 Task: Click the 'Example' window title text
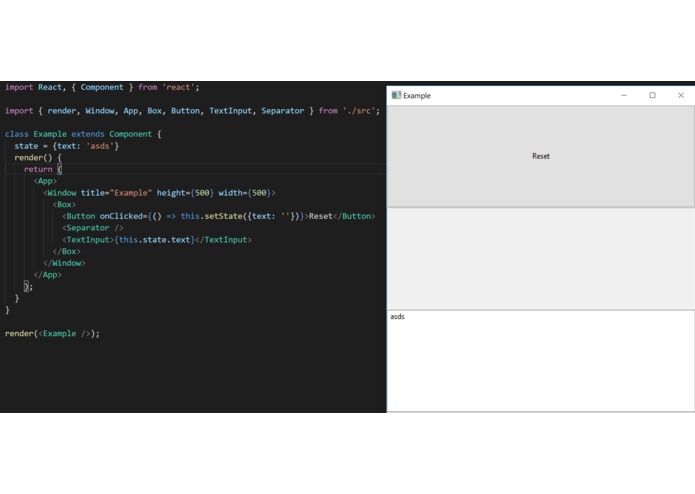(417, 96)
